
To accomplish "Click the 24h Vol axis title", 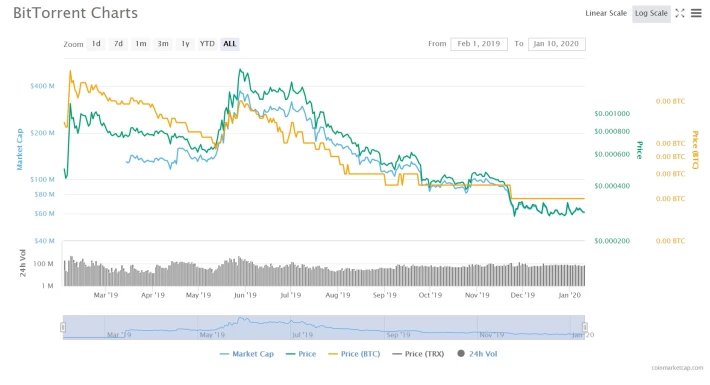I will pos(23,263).
